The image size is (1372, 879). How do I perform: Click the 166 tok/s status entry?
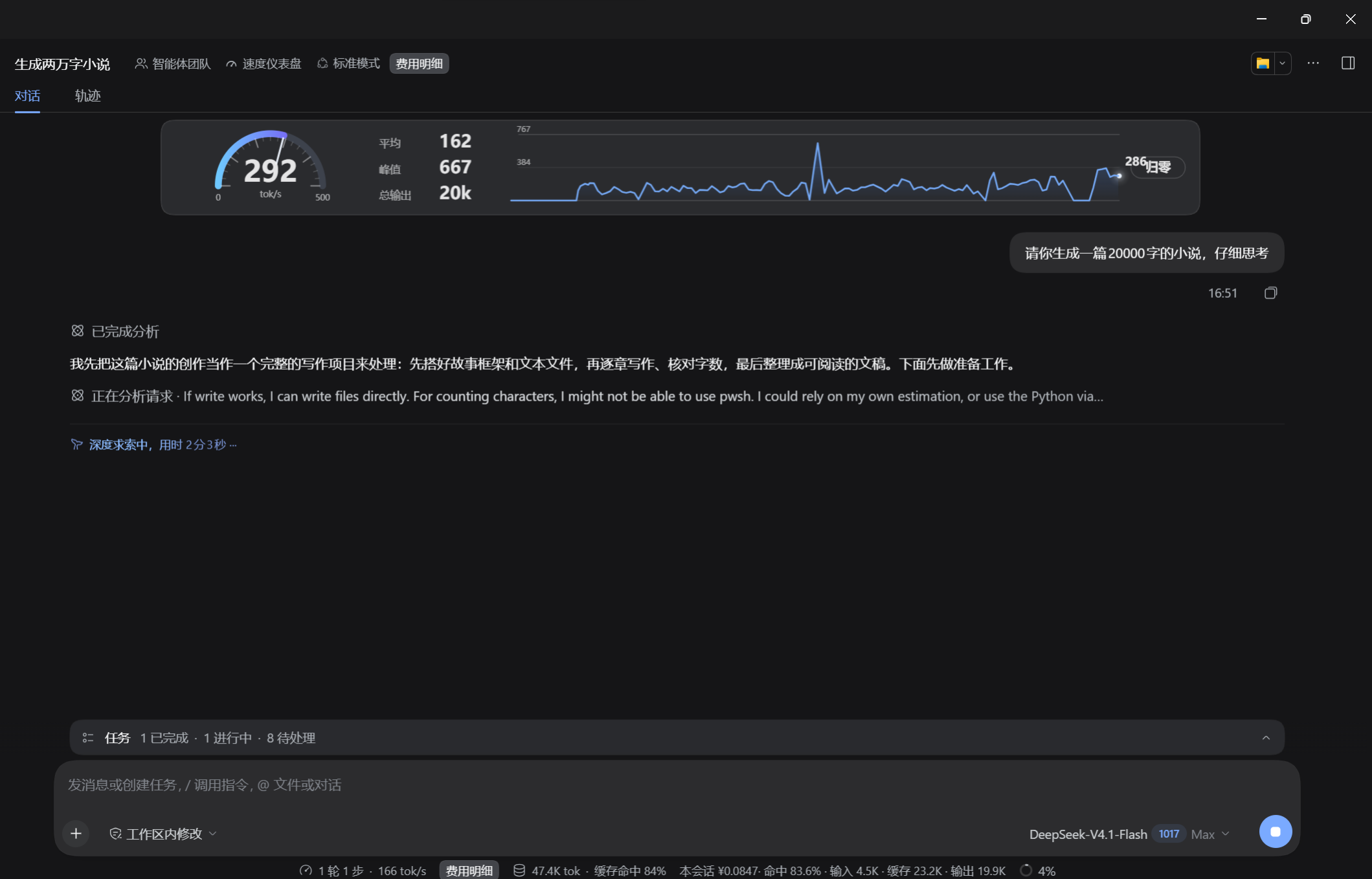point(402,871)
